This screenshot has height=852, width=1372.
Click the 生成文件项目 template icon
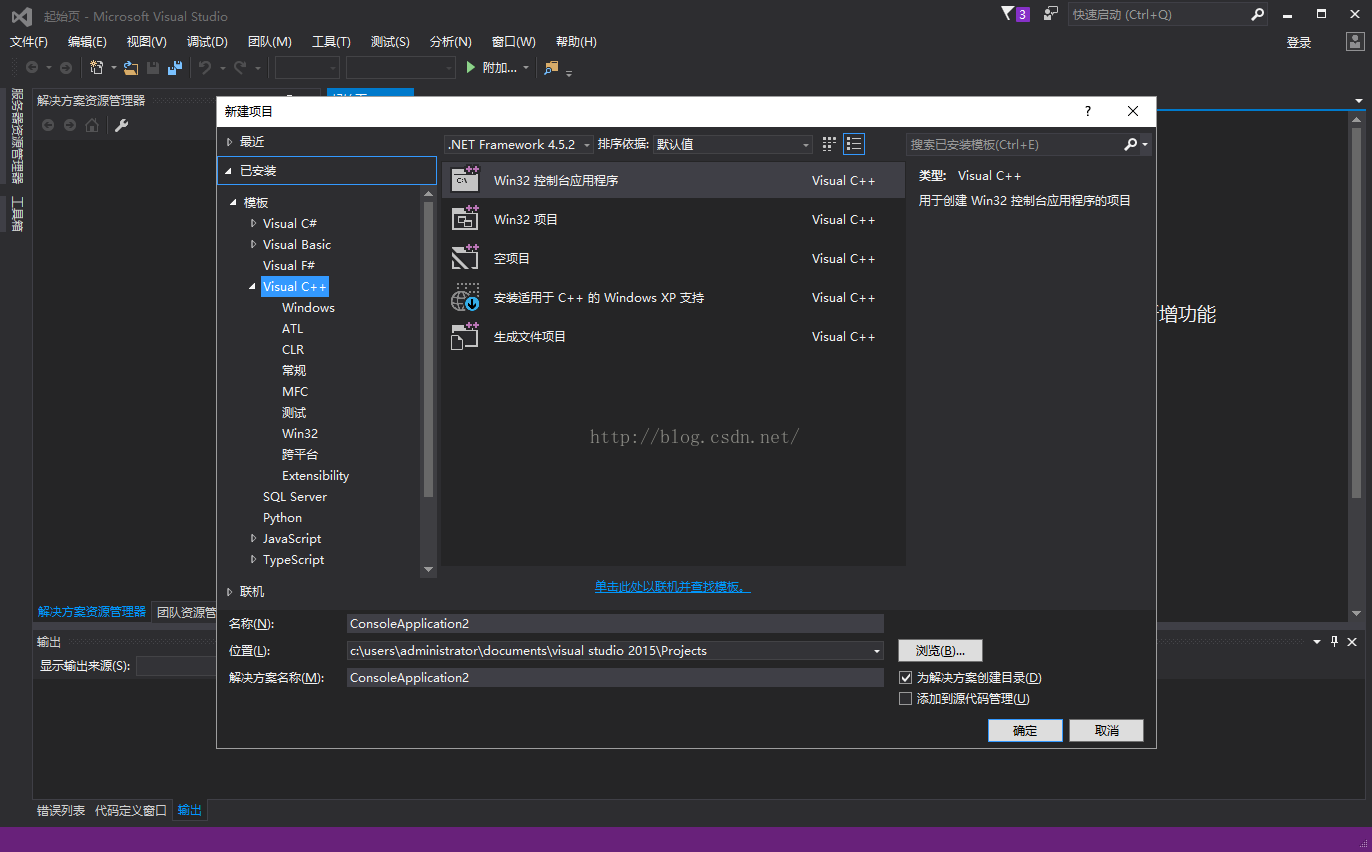click(x=465, y=336)
